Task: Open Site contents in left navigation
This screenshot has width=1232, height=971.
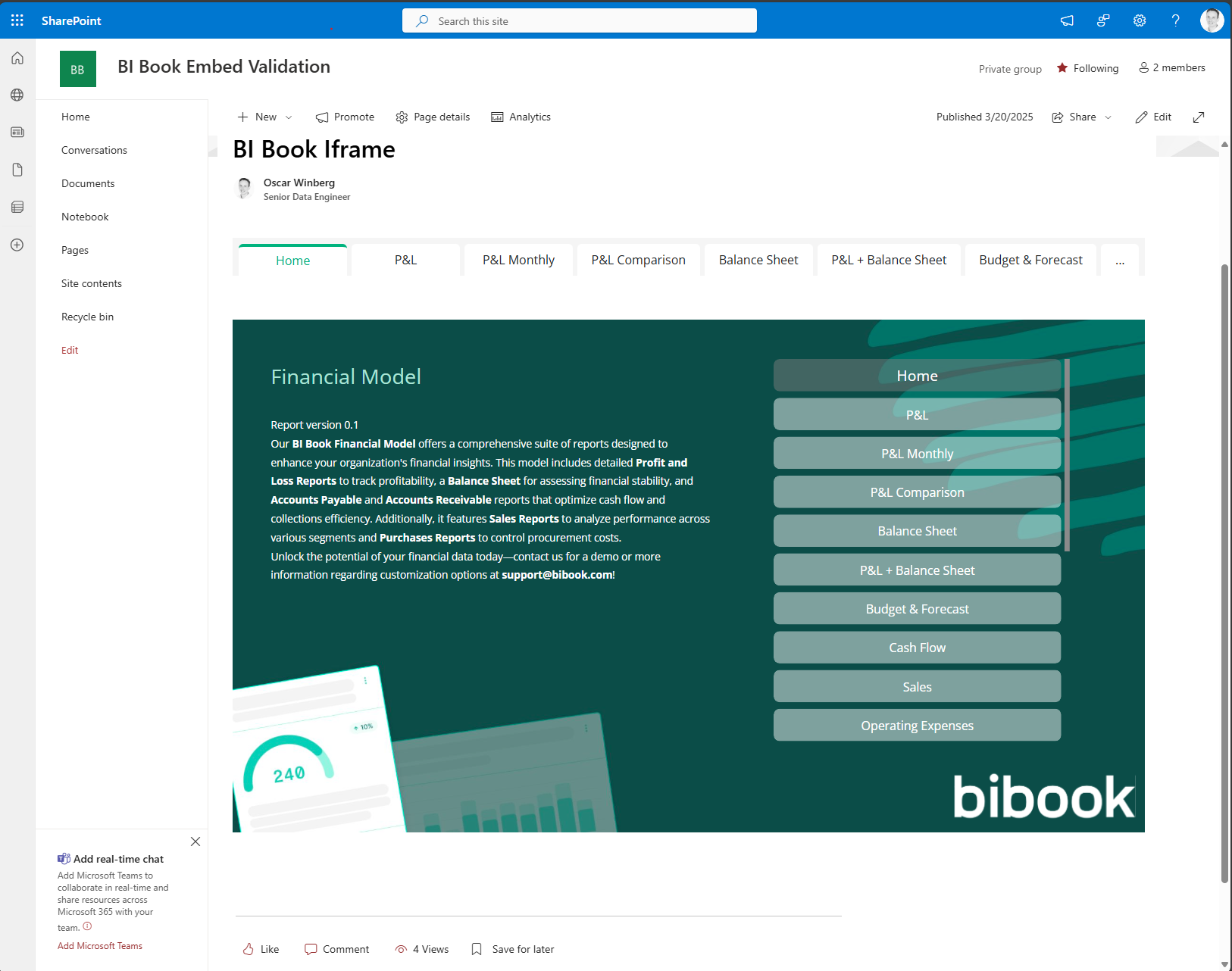Action: tap(92, 283)
